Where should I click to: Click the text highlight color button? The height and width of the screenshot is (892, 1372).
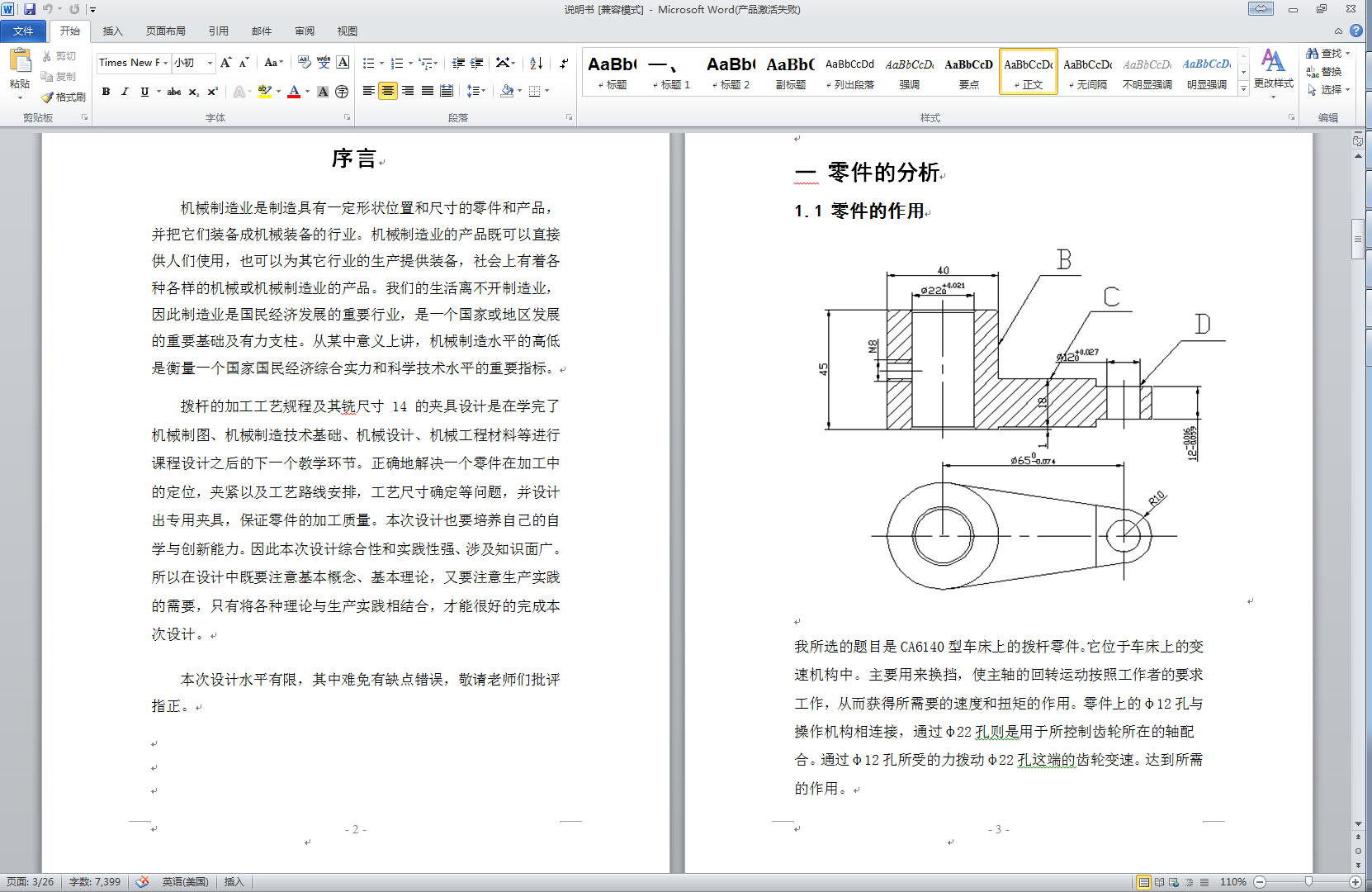tap(264, 92)
